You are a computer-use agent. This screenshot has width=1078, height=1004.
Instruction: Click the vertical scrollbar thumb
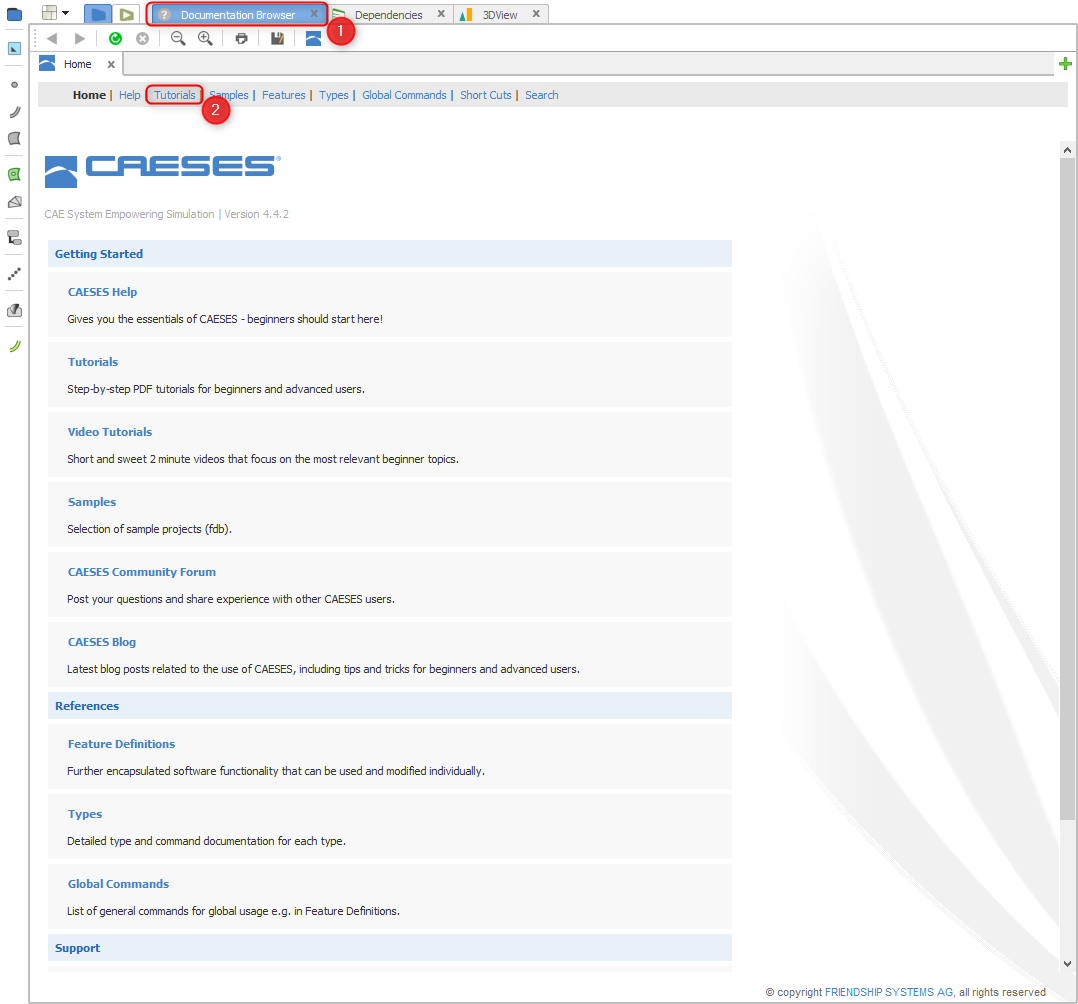pyautogui.click(x=1067, y=488)
